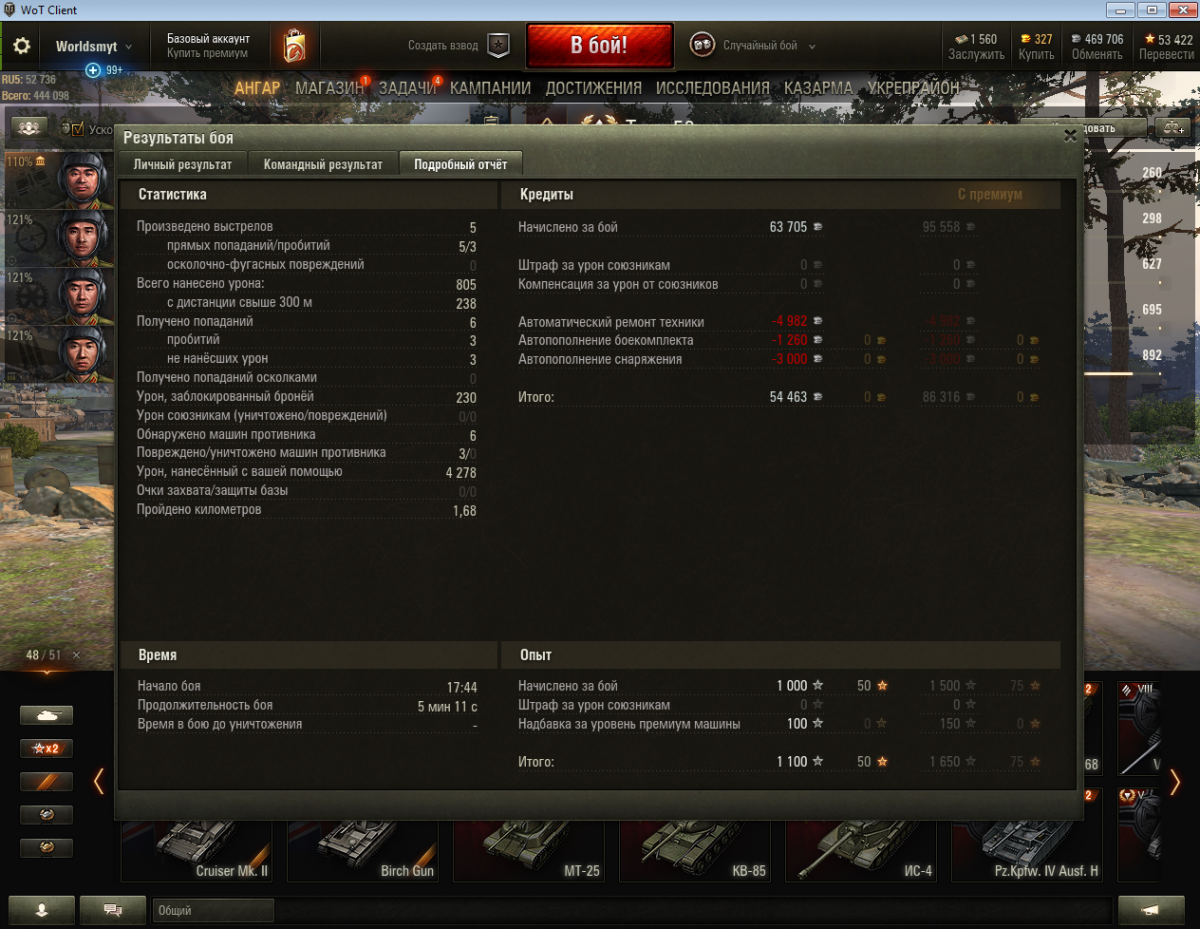Viewport: 1200px width, 929px height.
Task: Open the КАМПАНИИ menu
Action: click(490, 88)
